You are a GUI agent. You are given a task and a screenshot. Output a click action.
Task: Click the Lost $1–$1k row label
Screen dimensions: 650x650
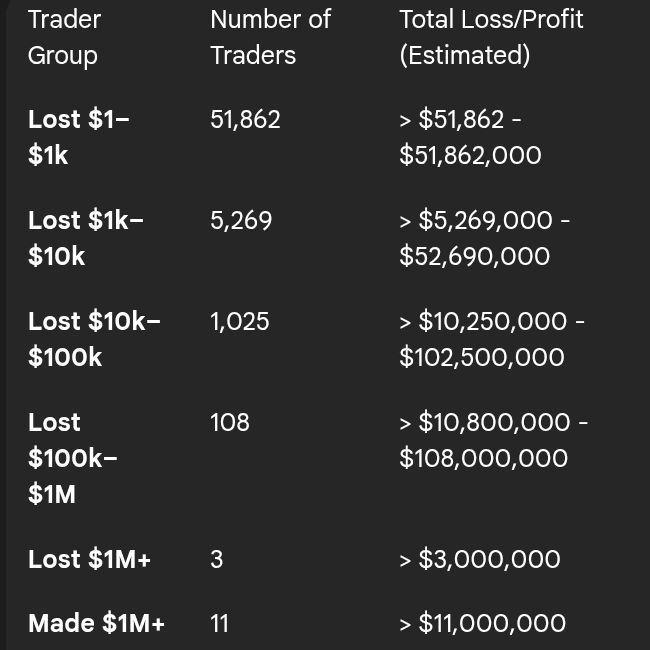(x=79, y=137)
